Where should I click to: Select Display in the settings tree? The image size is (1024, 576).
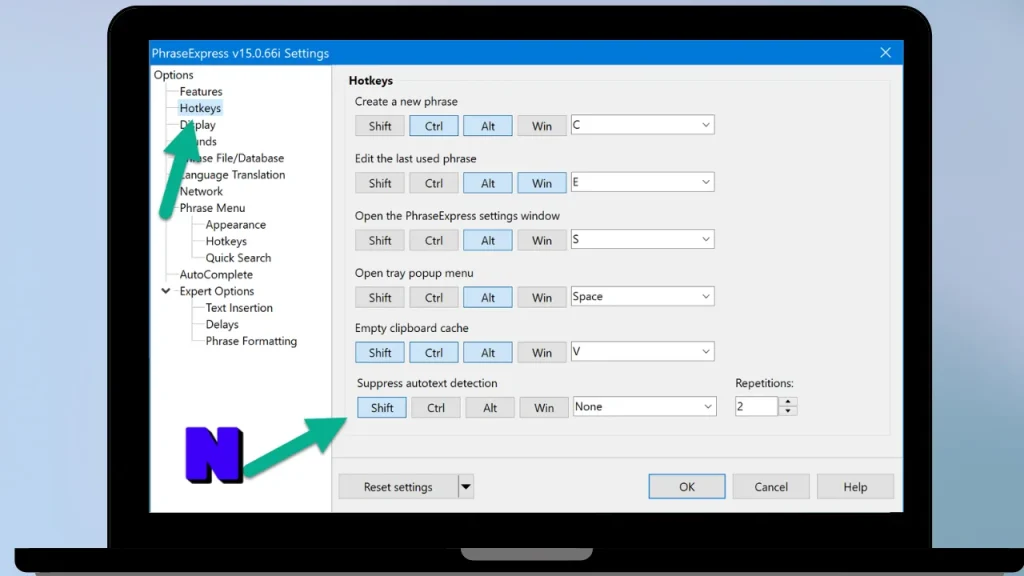click(x=197, y=125)
